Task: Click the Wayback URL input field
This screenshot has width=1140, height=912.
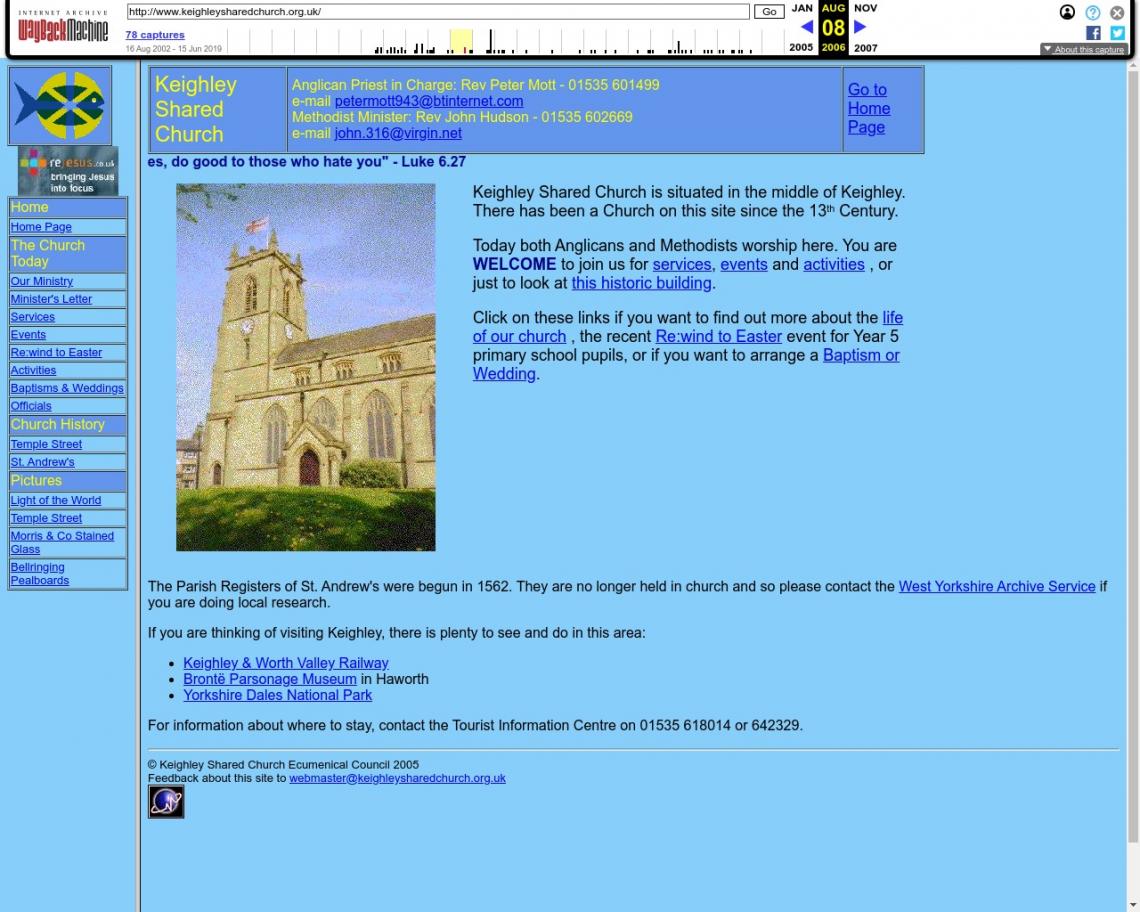Action: [x=438, y=12]
